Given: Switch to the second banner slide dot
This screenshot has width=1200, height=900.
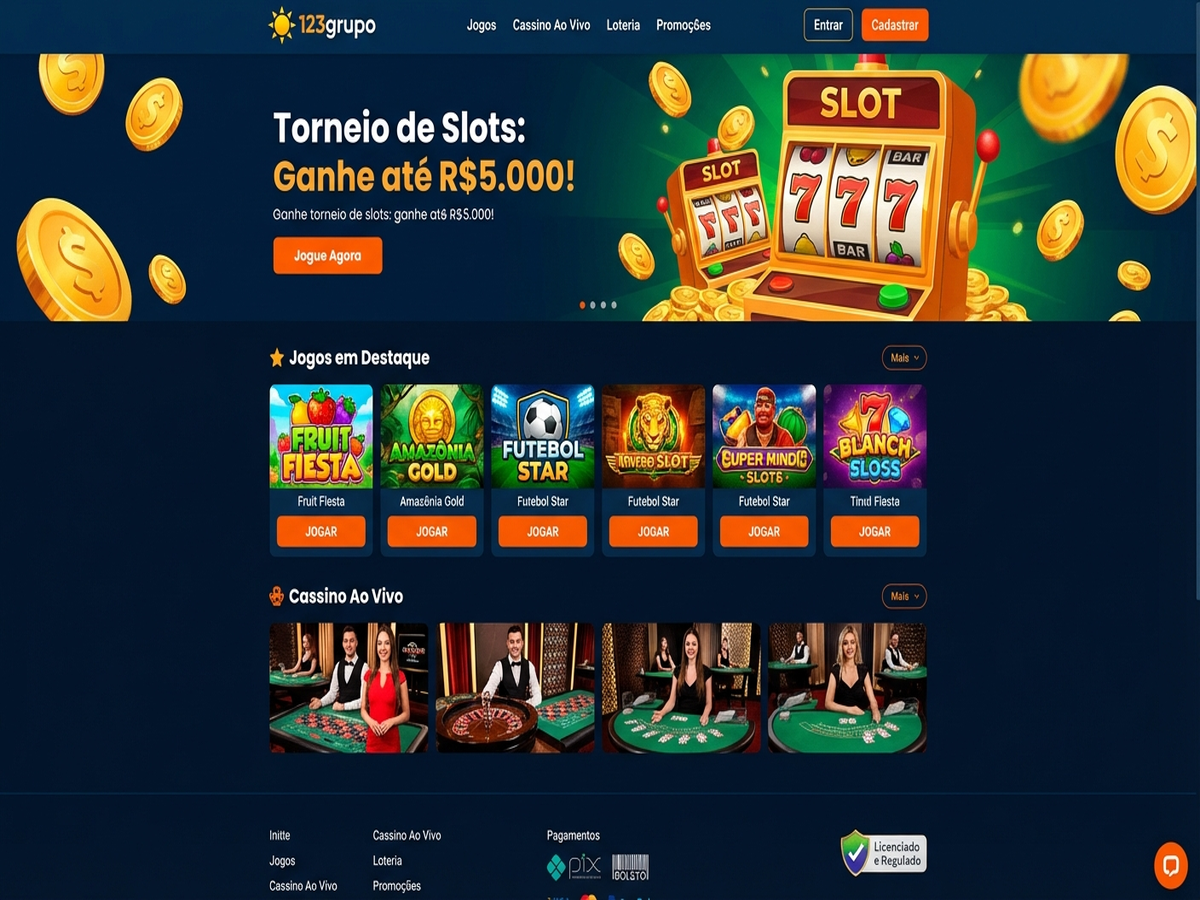Looking at the screenshot, I should pos(593,305).
